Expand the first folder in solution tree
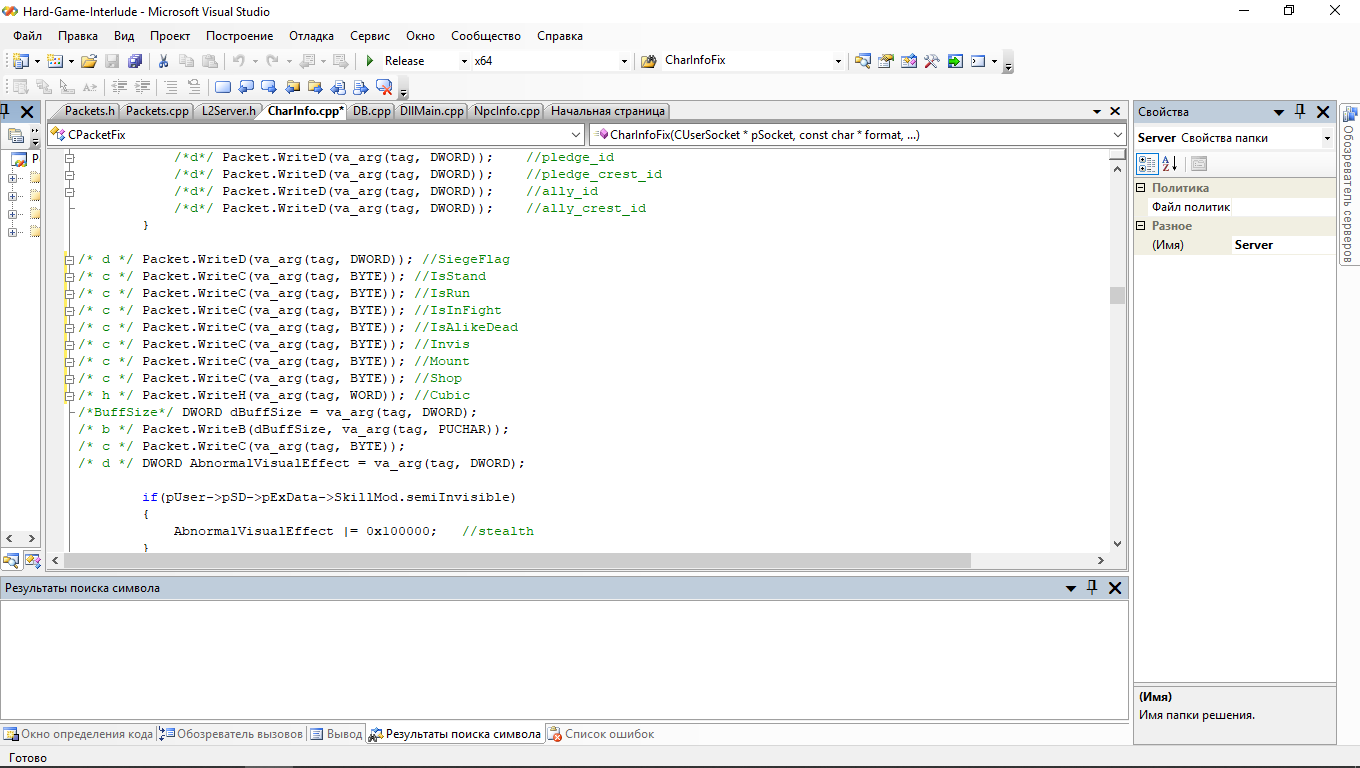Screen dimensions: 1360x768 12,179
